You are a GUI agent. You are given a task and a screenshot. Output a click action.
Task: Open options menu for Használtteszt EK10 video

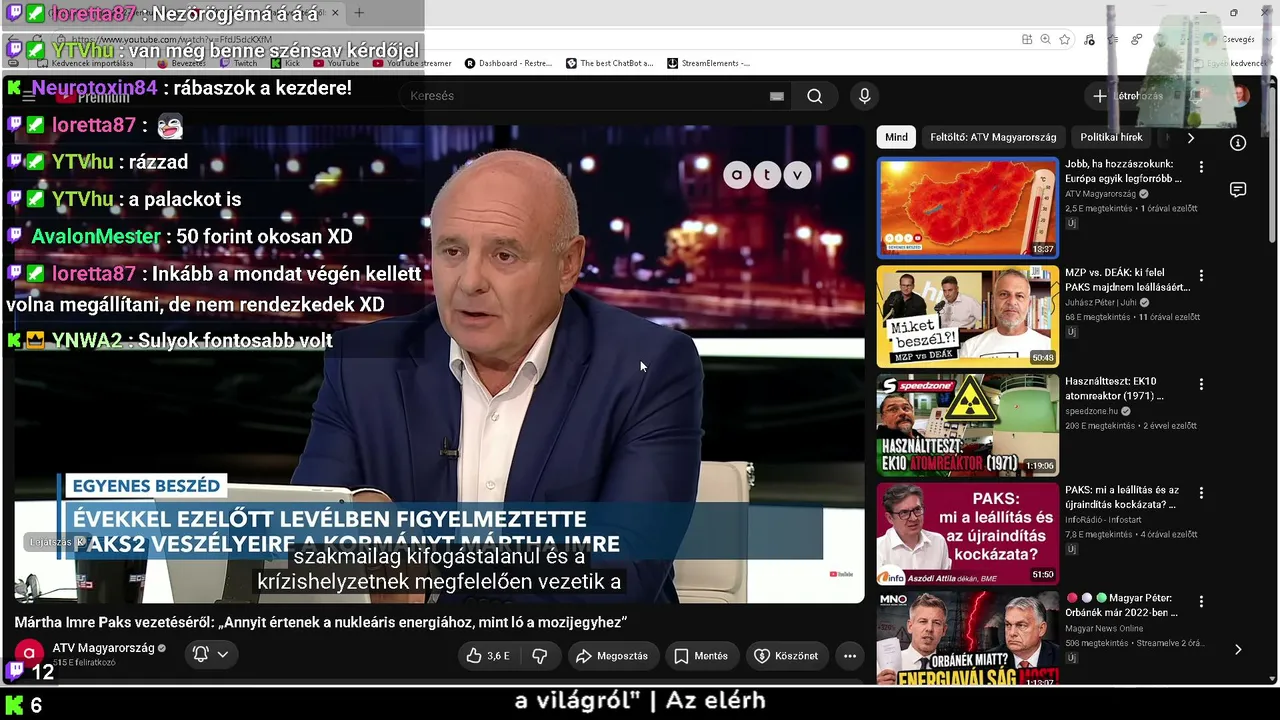1201,385
